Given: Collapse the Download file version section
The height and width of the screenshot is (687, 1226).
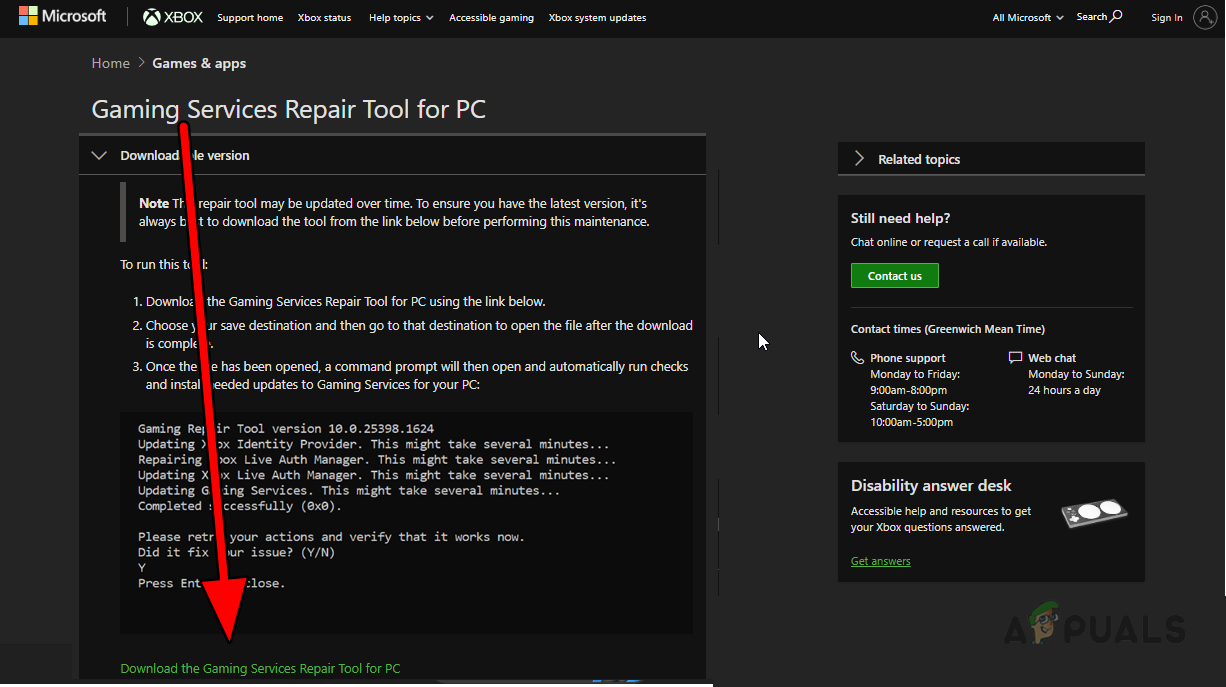Looking at the screenshot, I should tap(98, 155).
